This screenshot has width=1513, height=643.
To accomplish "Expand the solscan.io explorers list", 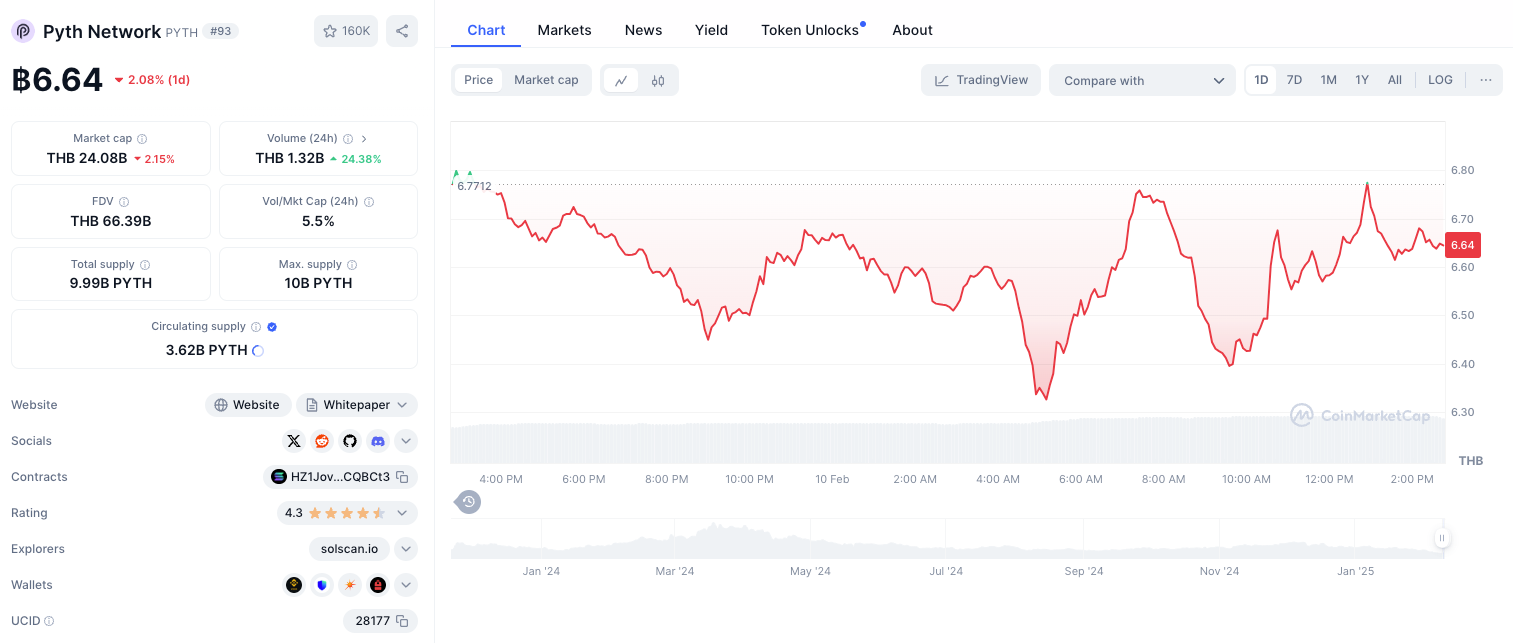I will [x=406, y=549].
